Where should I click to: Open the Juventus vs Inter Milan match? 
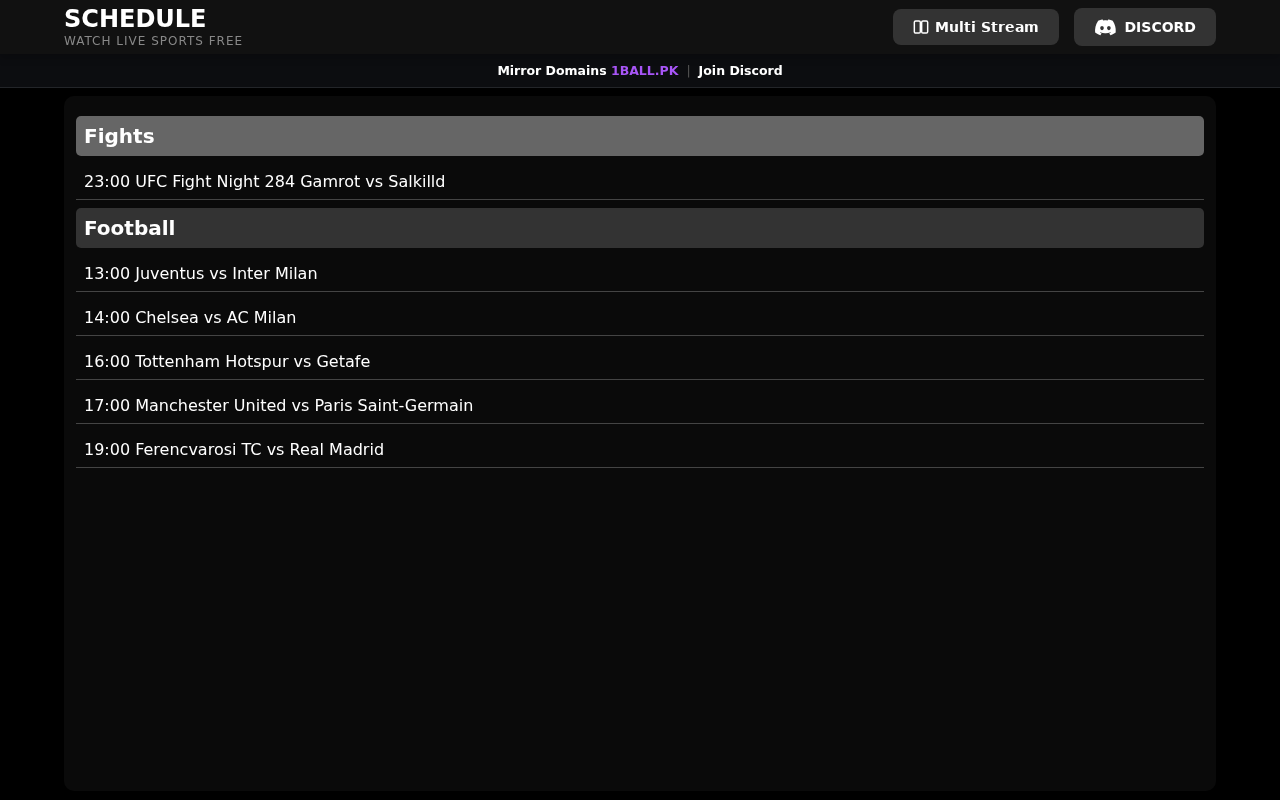[x=640, y=274]
